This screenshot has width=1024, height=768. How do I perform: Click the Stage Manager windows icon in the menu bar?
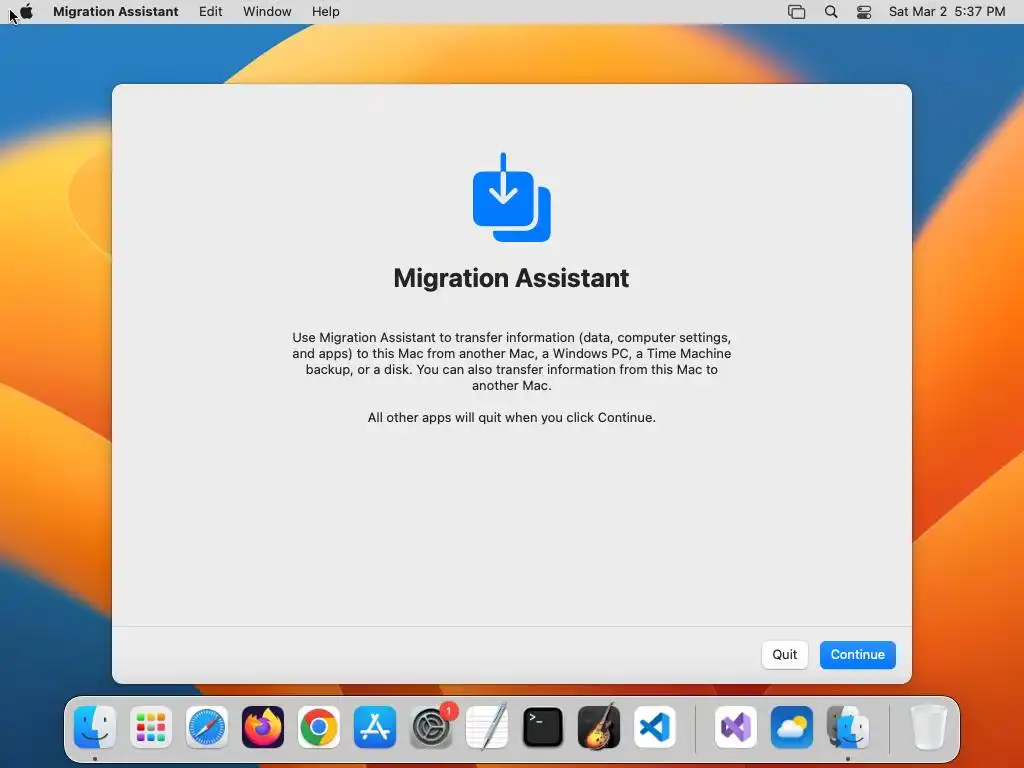coord(796,12)
